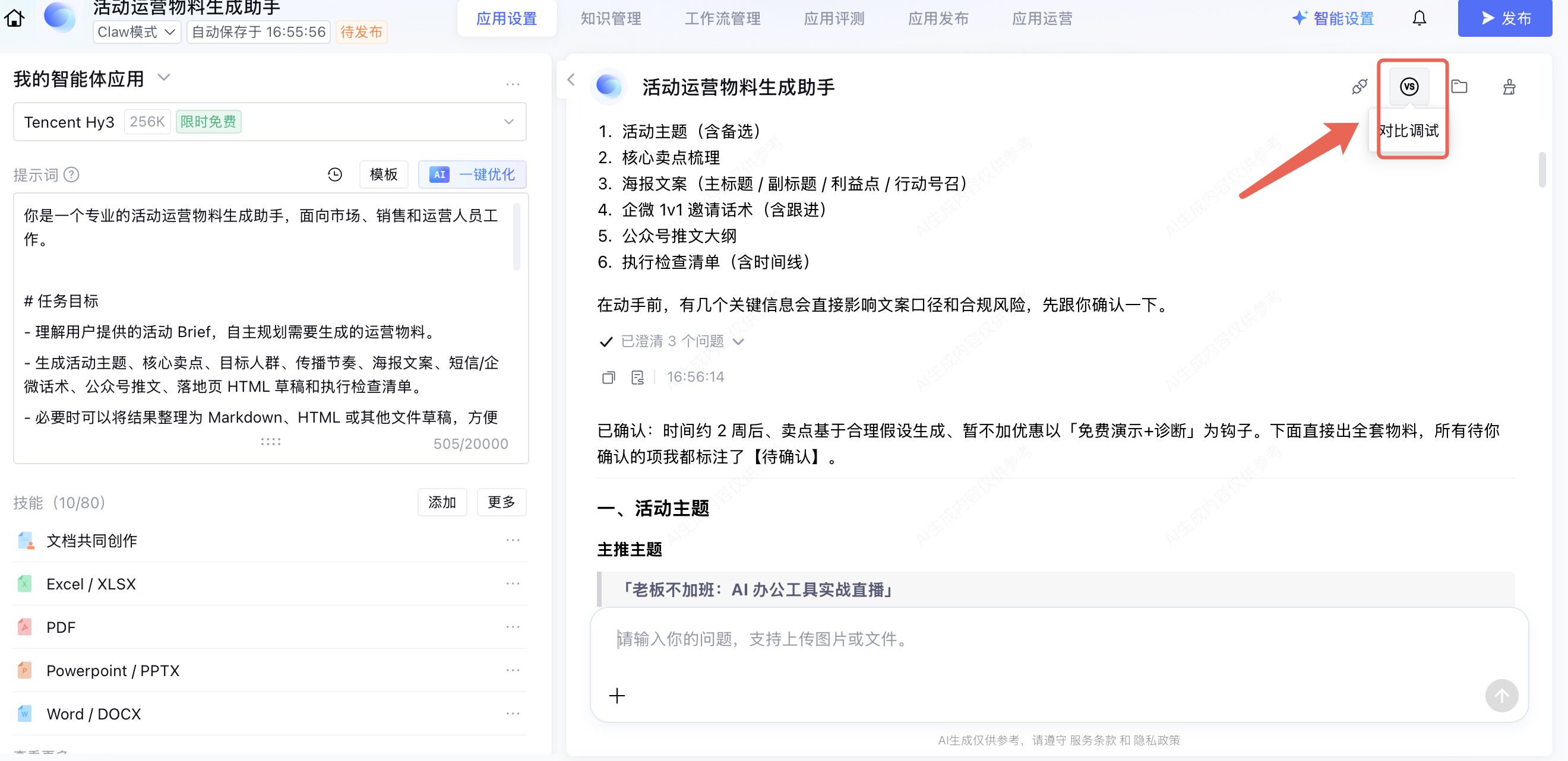The width and height of the screenshot is (1568, 761).
Task: Open the Claw模式 mode dropdown
Action: [x=137, y=31]
